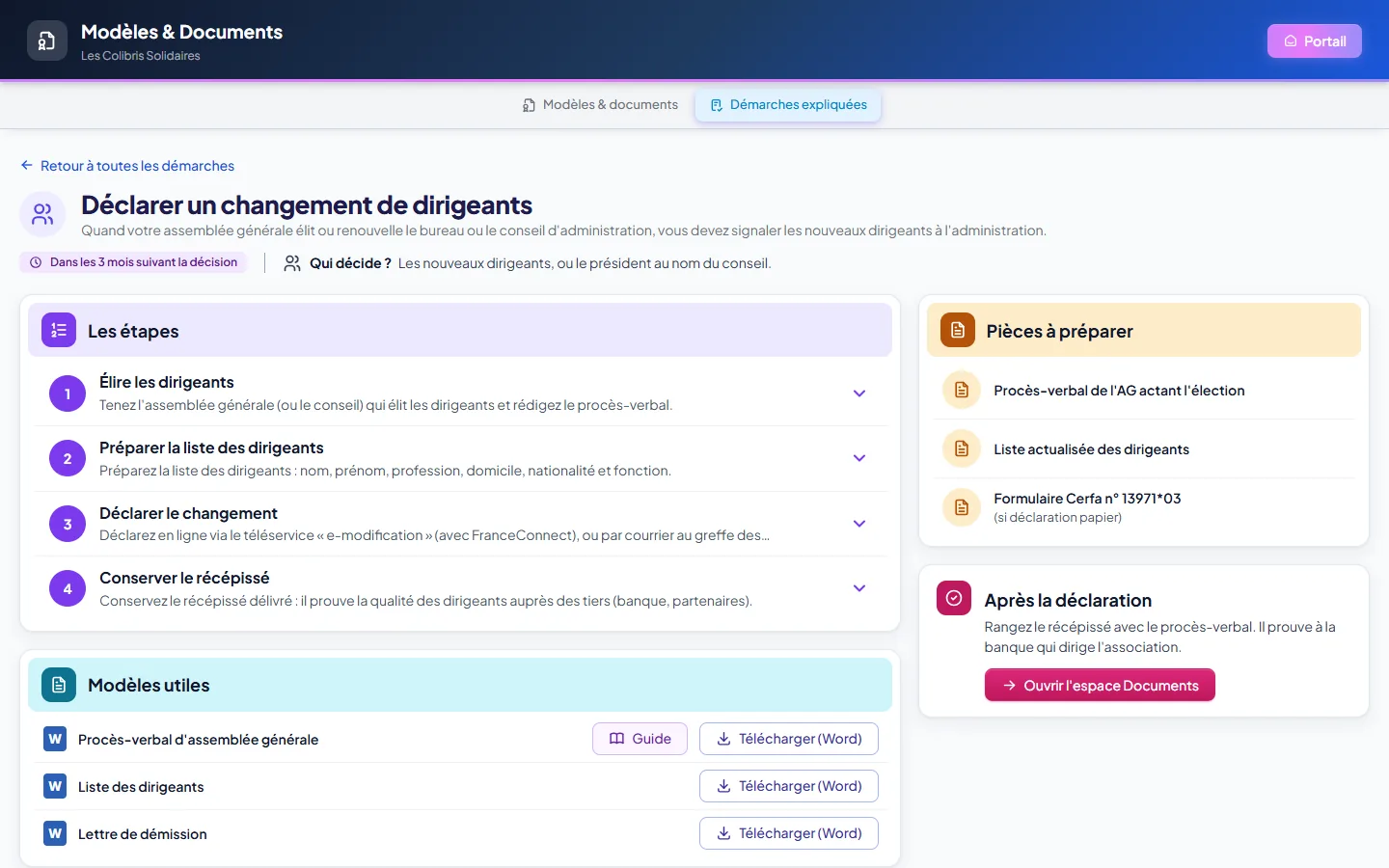
Task: Click the numbered-list icon in Les étapes header
Action: click(x=59, y=331)
